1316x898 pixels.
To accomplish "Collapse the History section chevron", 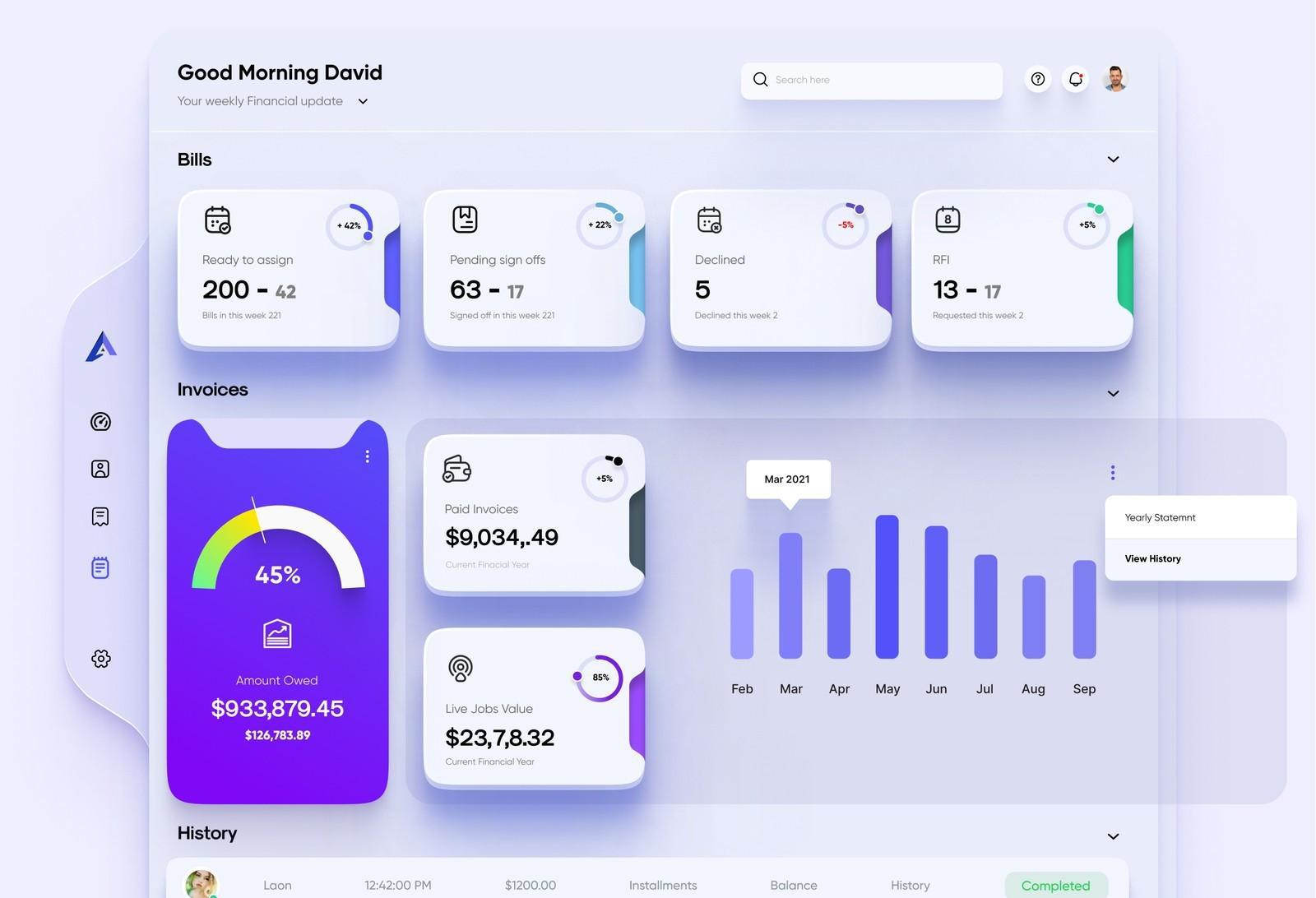I will tap(1113, 836).
